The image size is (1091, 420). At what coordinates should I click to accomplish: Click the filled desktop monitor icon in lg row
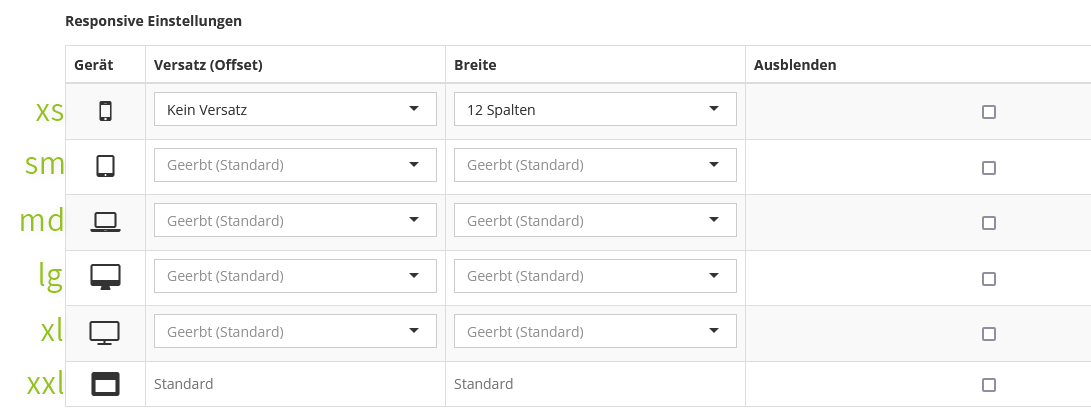point(105,277)
